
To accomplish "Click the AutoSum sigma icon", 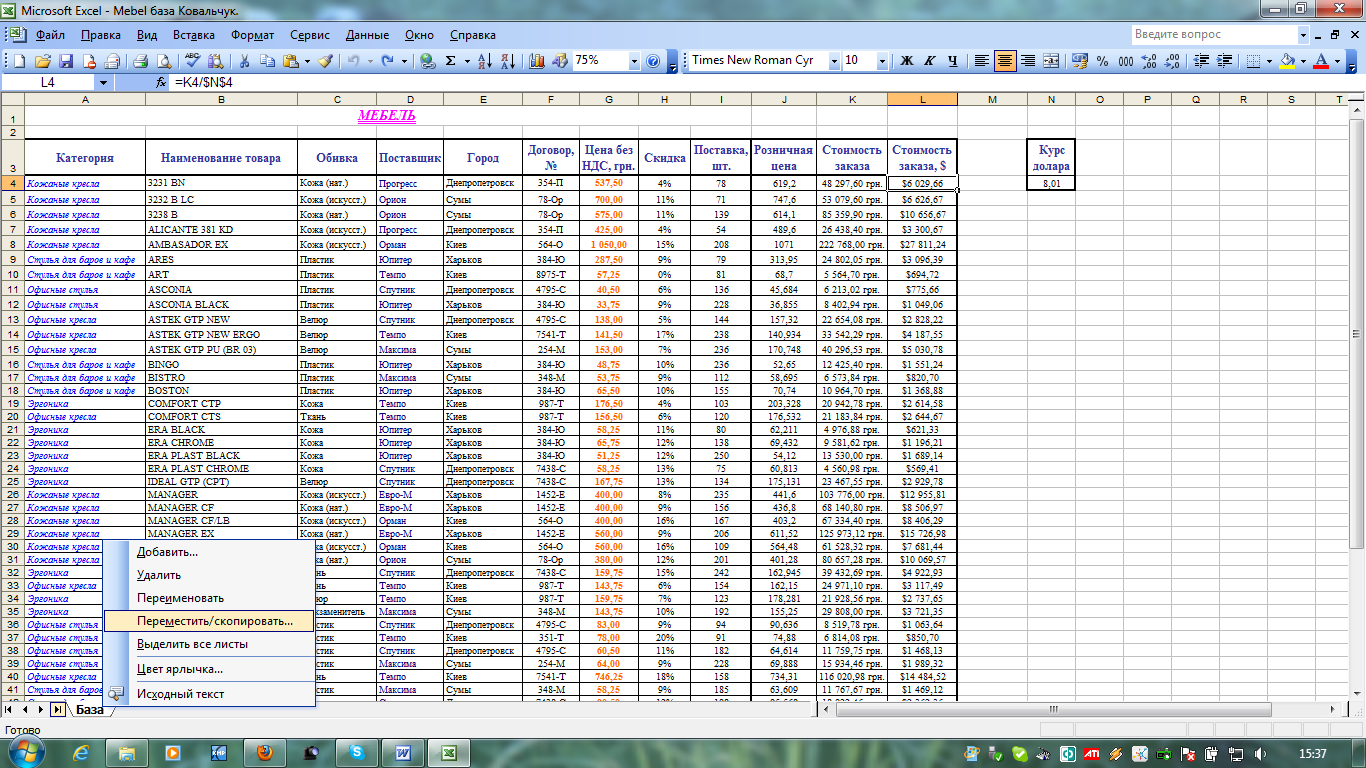I will click(451, 61).
